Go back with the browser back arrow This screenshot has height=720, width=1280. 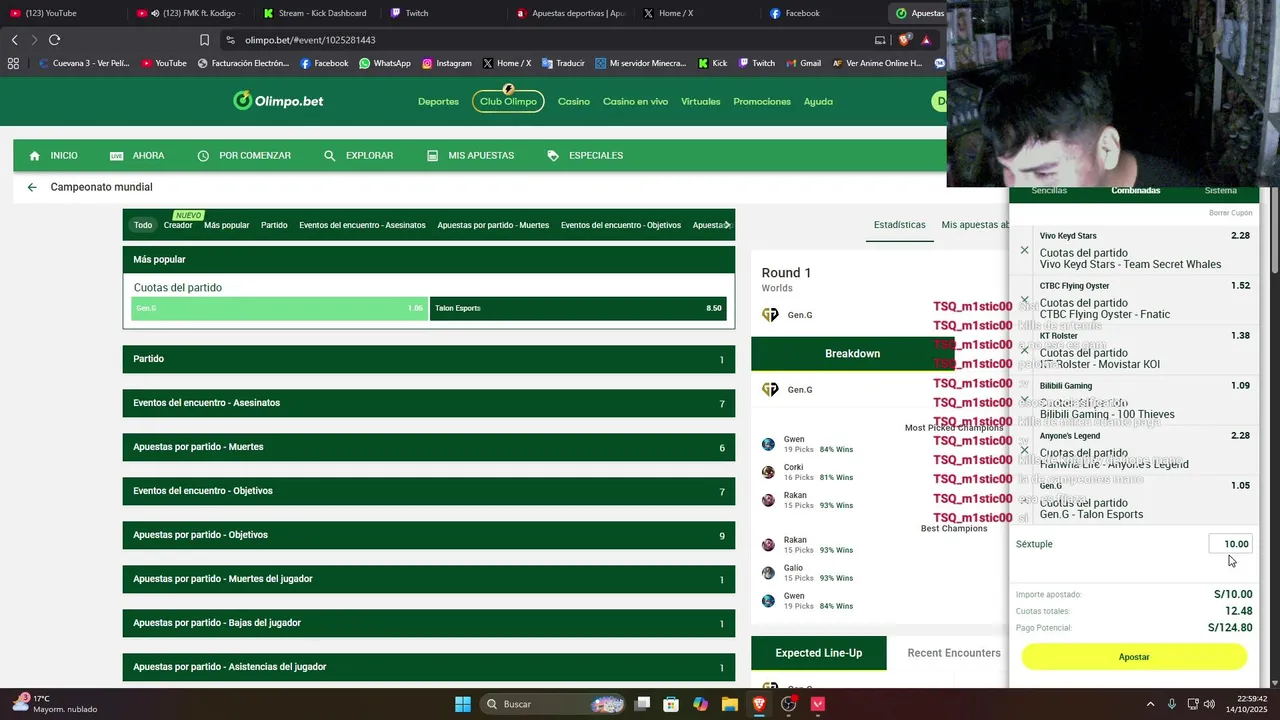click(14, 40)
